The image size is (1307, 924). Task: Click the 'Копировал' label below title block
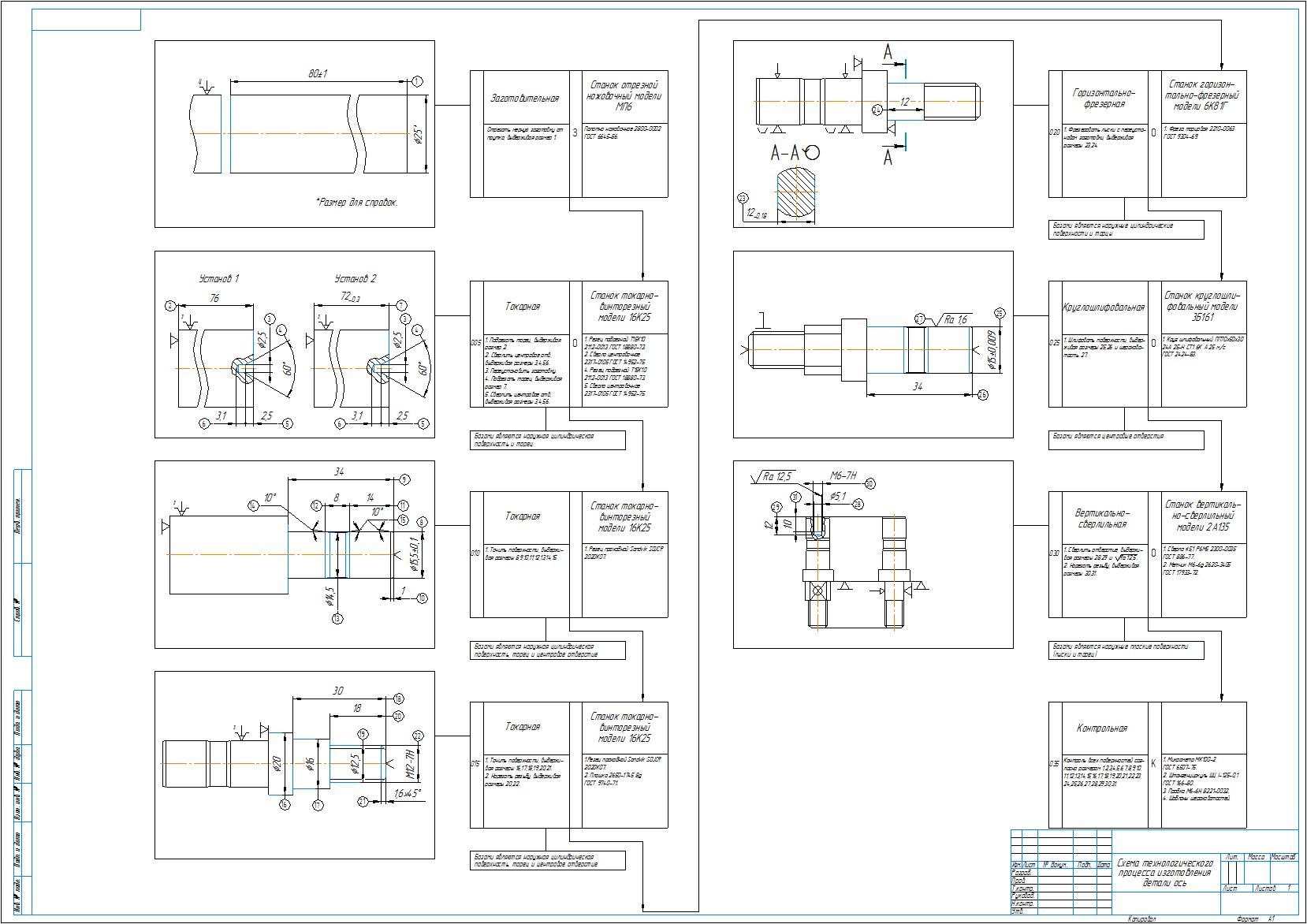(x=1141, y=918)
